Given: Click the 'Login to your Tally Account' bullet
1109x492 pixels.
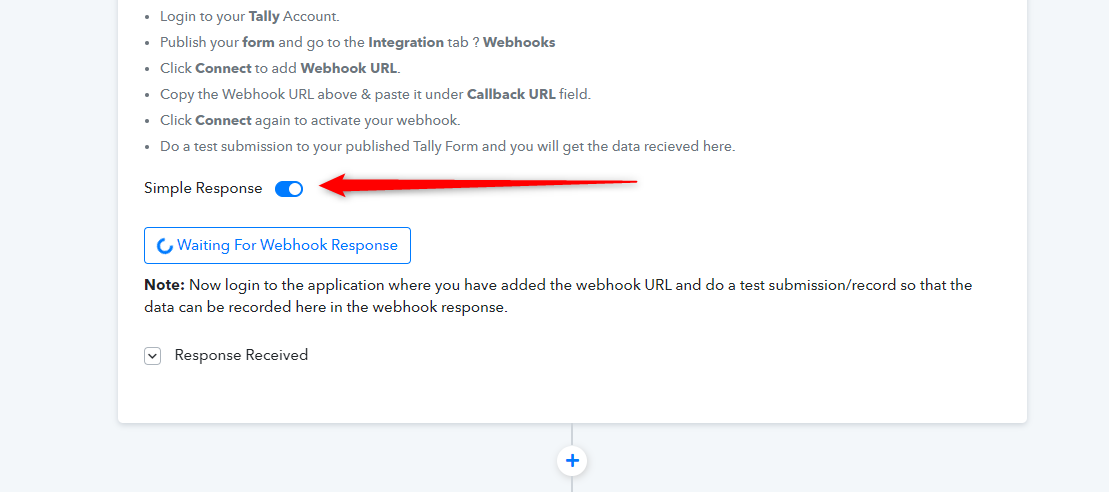Looking at the screenshot, I should (x=250, y=16).
